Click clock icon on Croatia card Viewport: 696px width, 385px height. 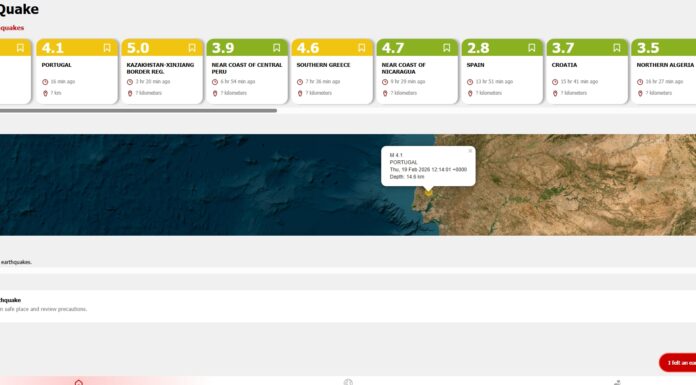click(x=555, y=82)
